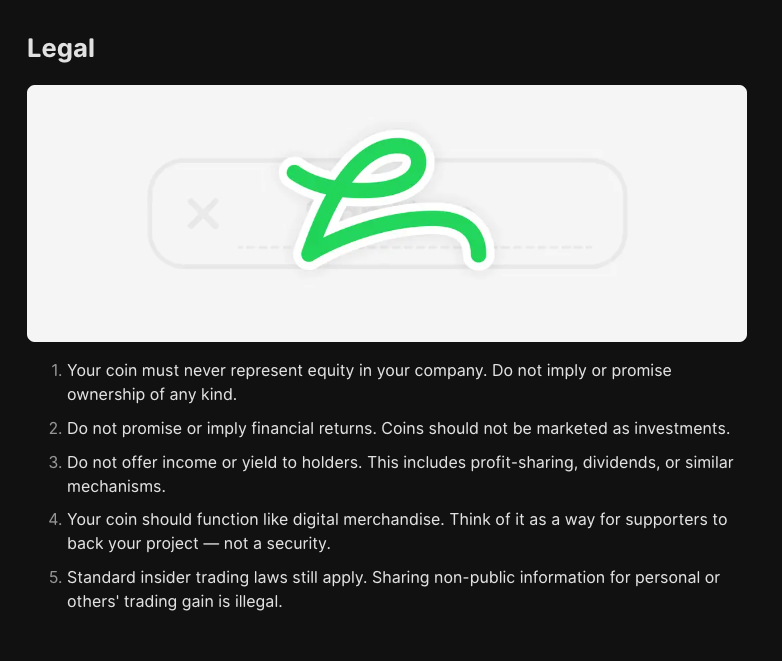Click rule two about financial returns
This screenshot has height=661, width=782.
(x=398, y=429)
